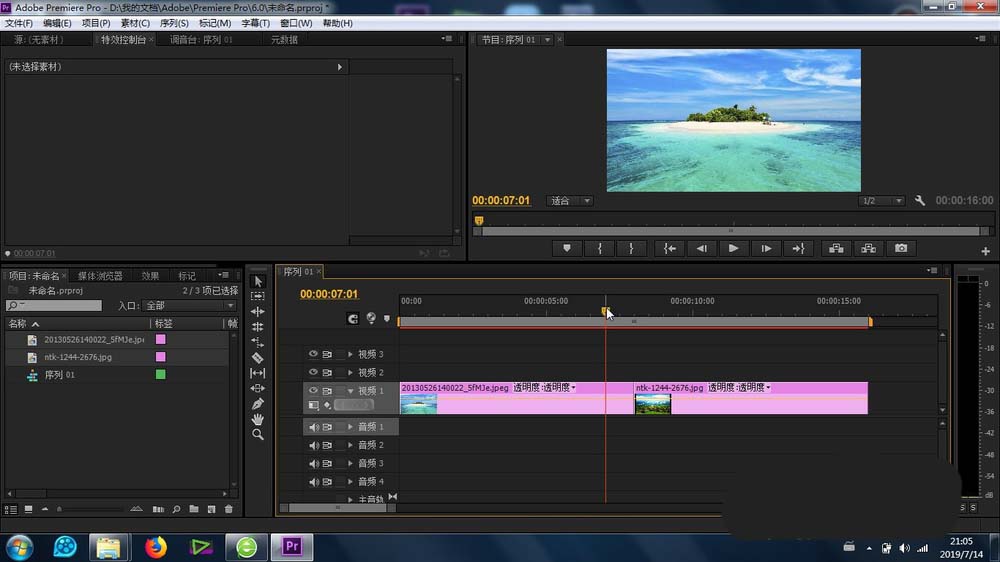Click the Snap magnet icon in timeline
Viewport: 1000px width, 562px height.
point(353,319)
